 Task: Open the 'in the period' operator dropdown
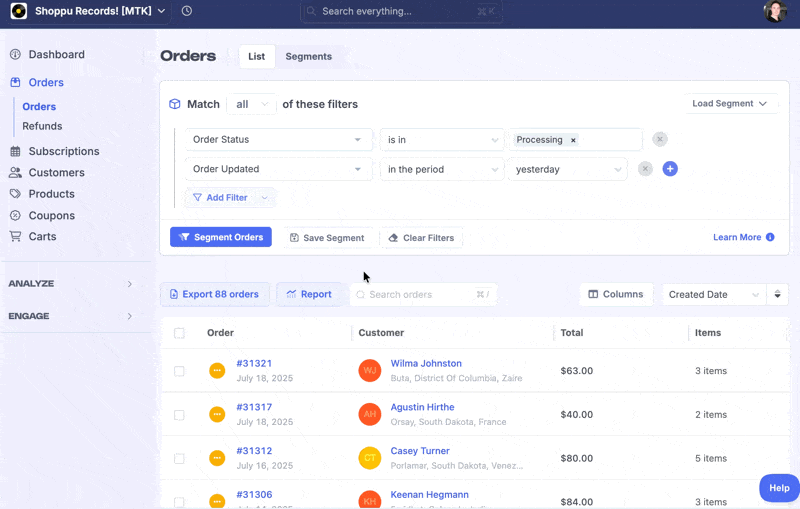pos(442,169)
